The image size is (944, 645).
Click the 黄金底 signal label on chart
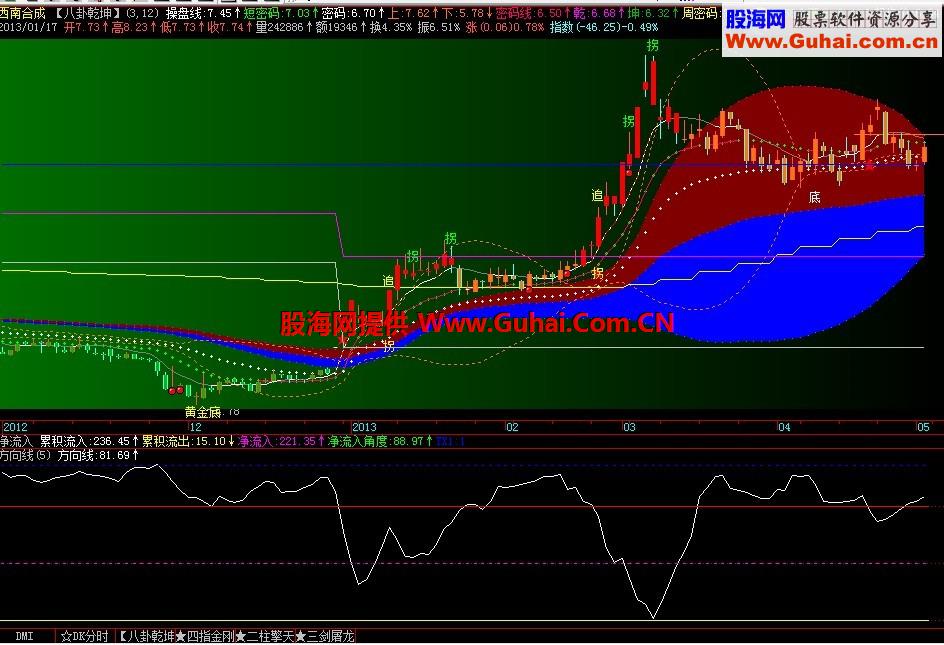[203, 413]
